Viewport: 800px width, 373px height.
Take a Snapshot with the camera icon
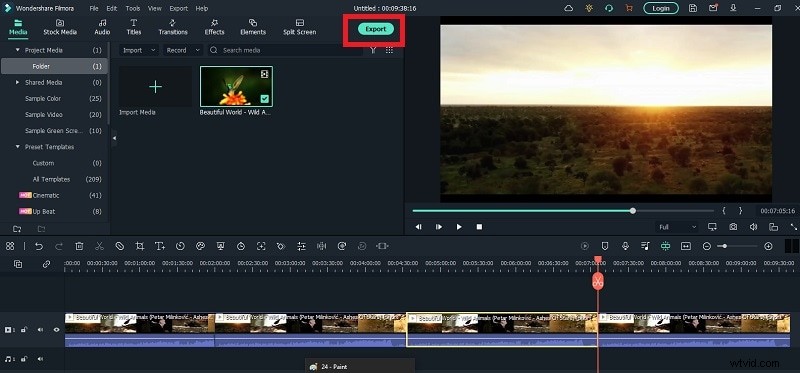pos(733,227)
